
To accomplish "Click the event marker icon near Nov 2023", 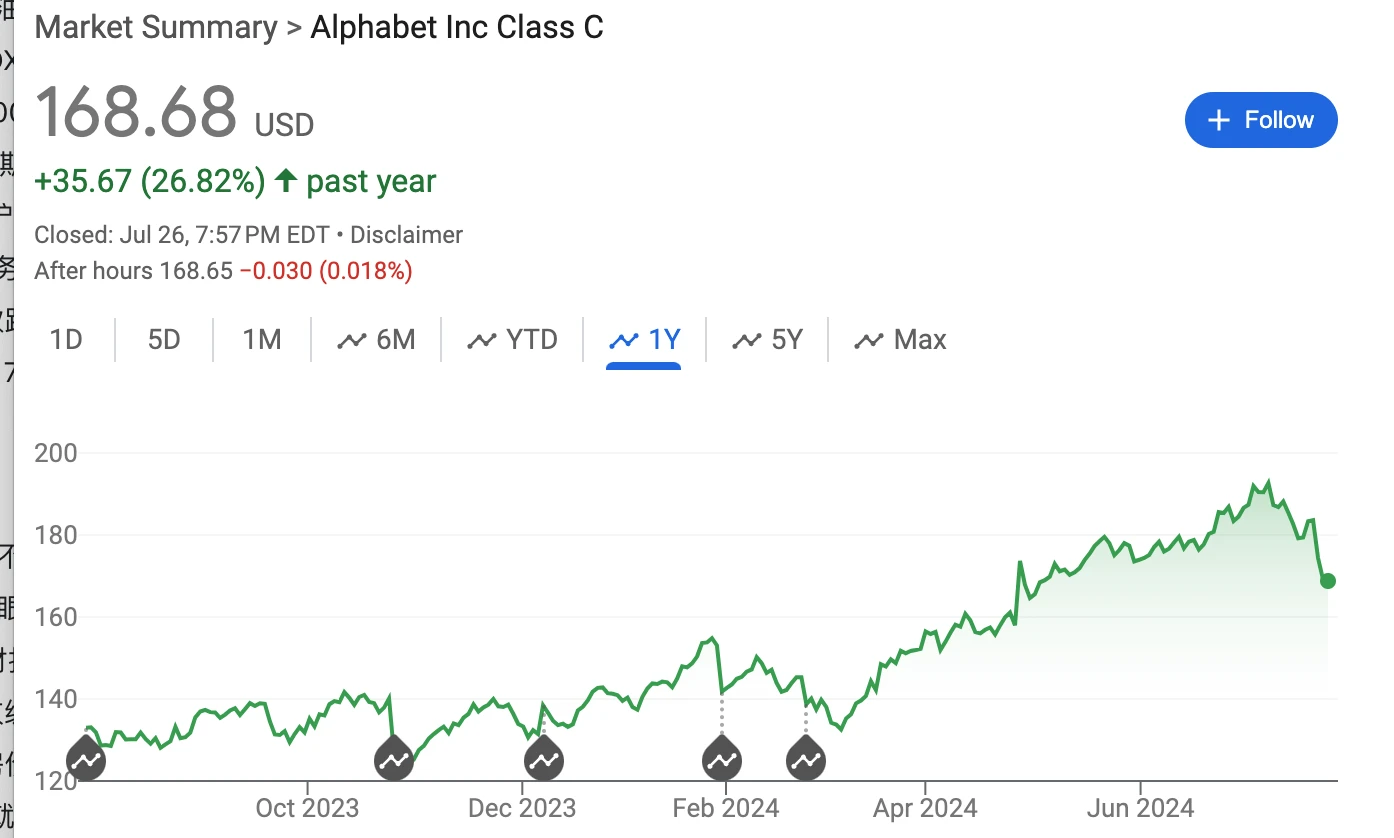I will coord(394,761).
